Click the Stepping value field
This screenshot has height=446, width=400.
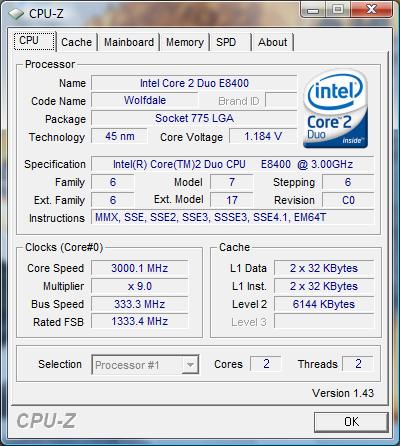(348, 182)
